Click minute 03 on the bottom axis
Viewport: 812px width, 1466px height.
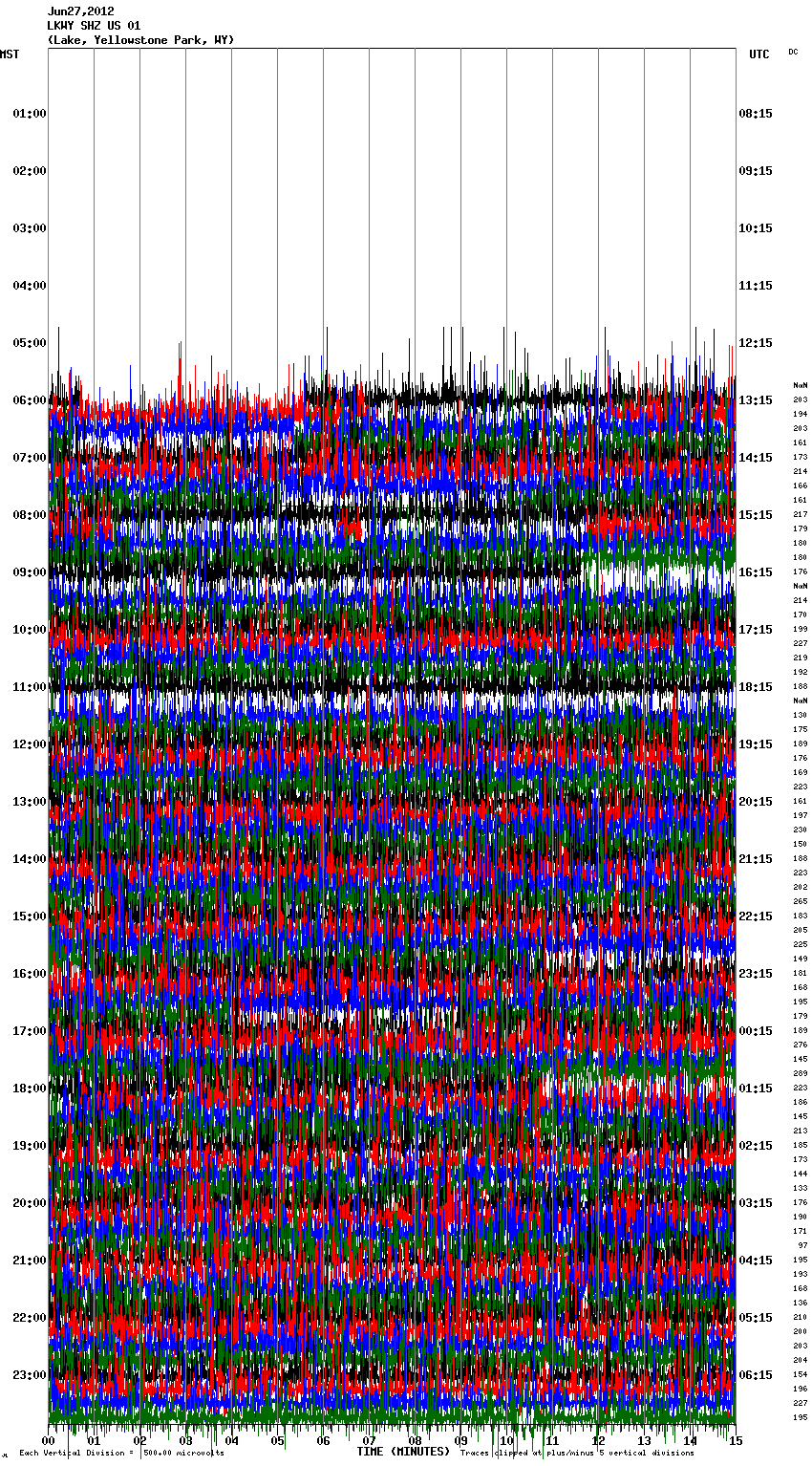pyautogui.click(x=185, y=1440)
